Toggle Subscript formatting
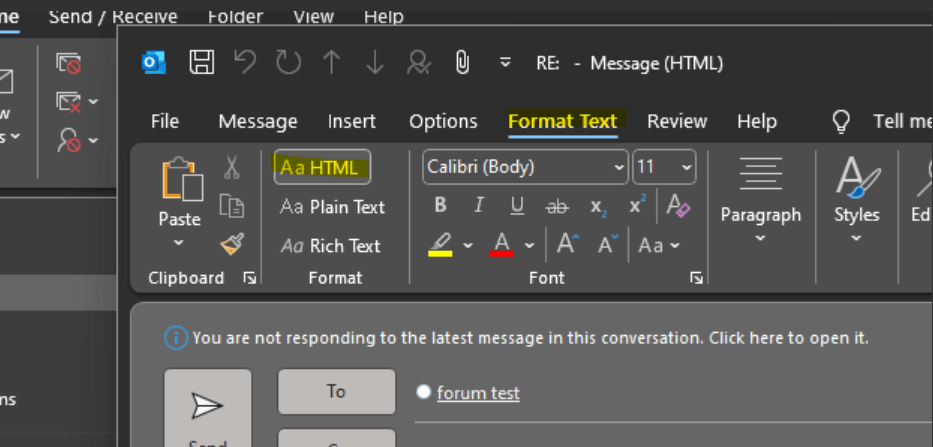 point(599,207)
